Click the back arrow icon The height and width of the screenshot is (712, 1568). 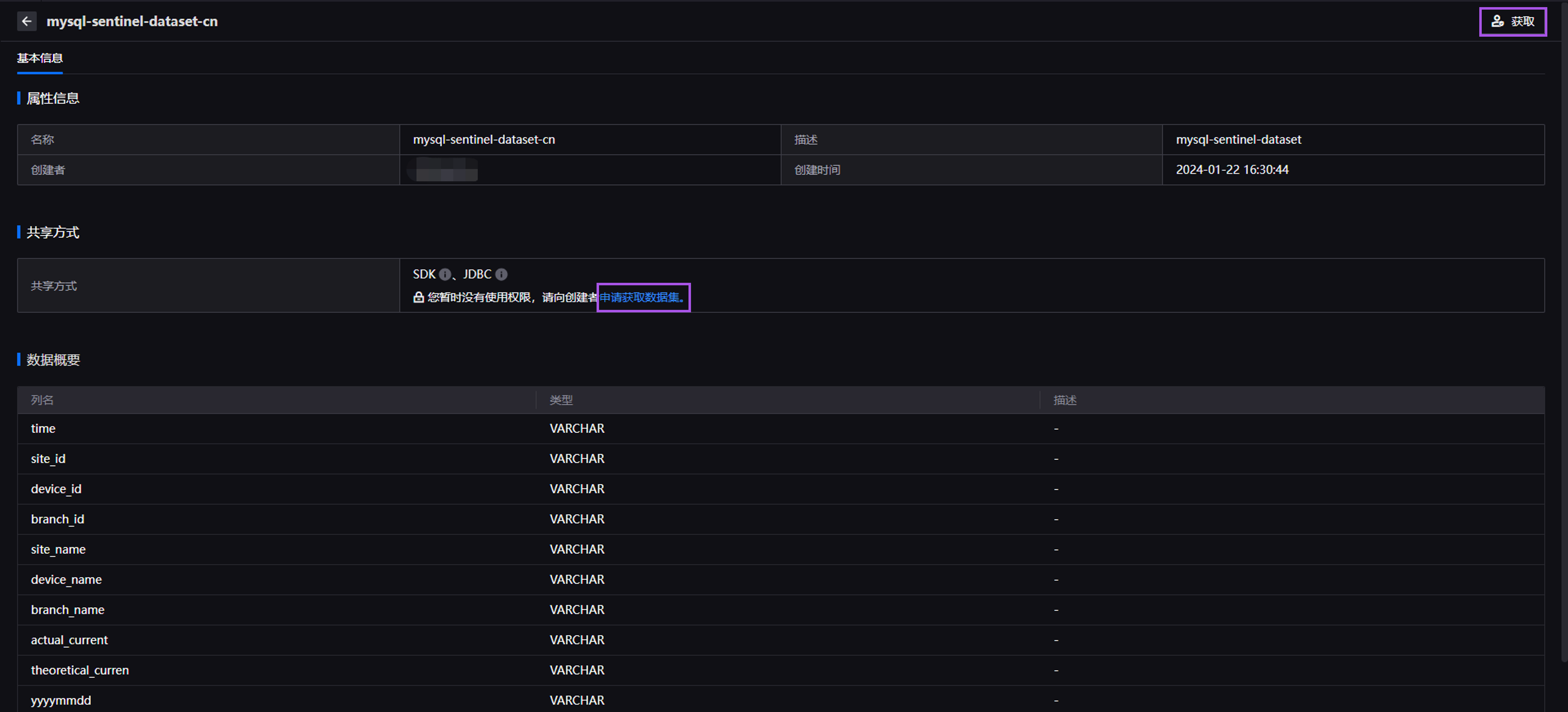26,21
